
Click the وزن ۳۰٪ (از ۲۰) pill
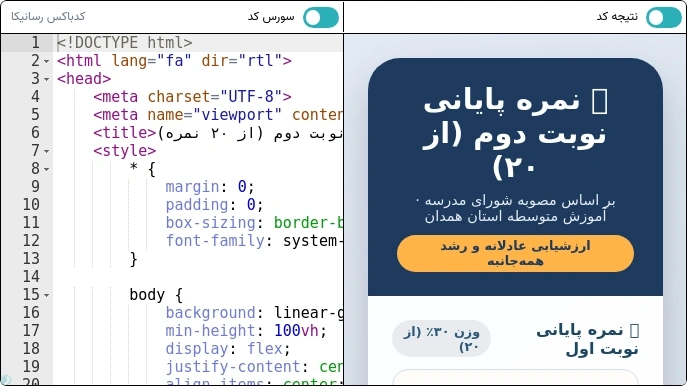click(x=441, y=339)
